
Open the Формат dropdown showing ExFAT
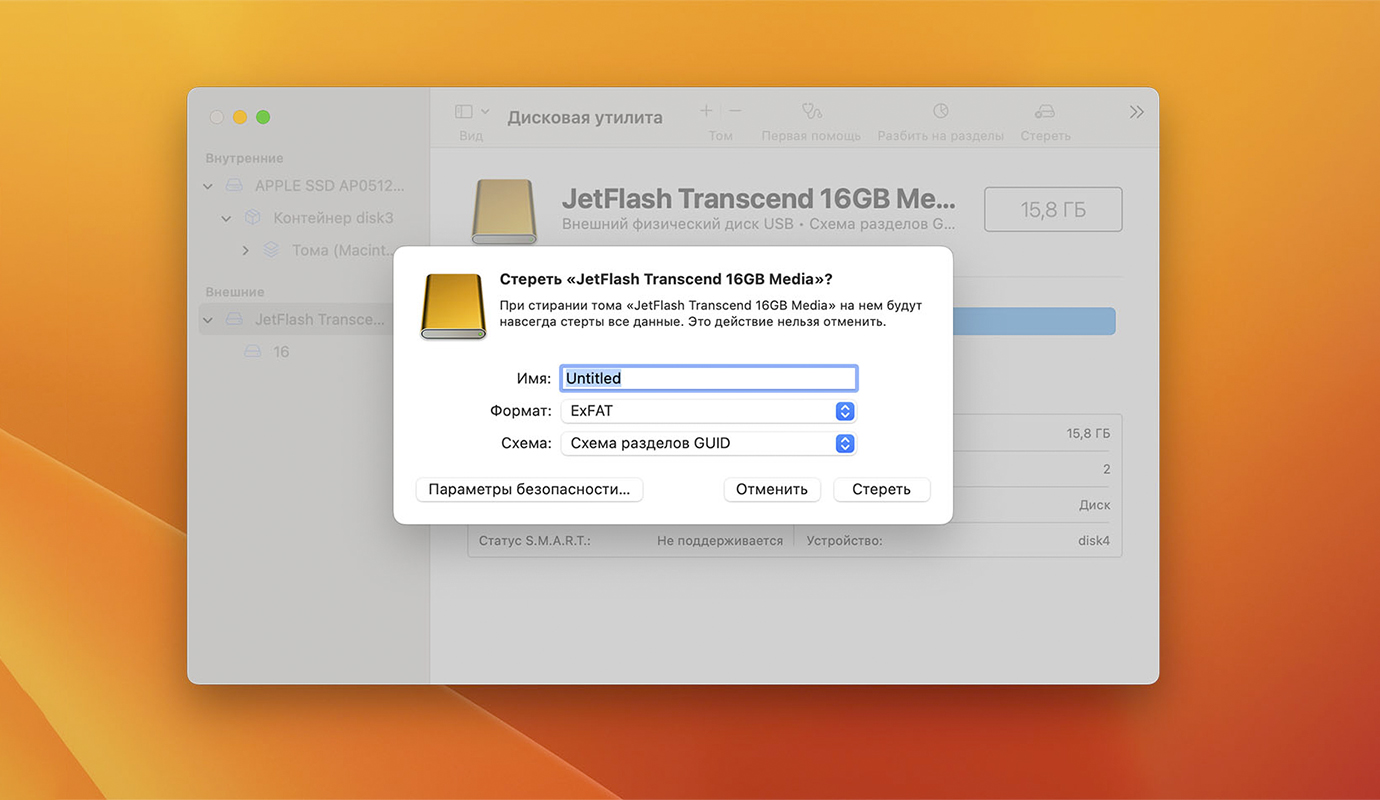pos(709,411)
